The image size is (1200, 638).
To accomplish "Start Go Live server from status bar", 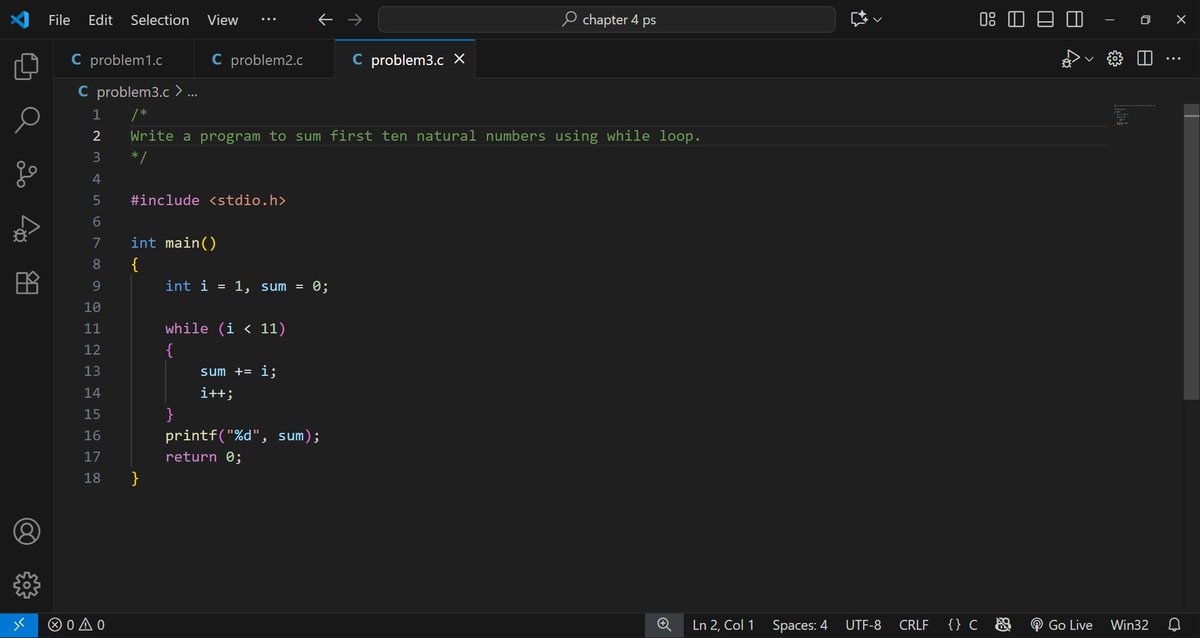I will tap(1061, 624).
